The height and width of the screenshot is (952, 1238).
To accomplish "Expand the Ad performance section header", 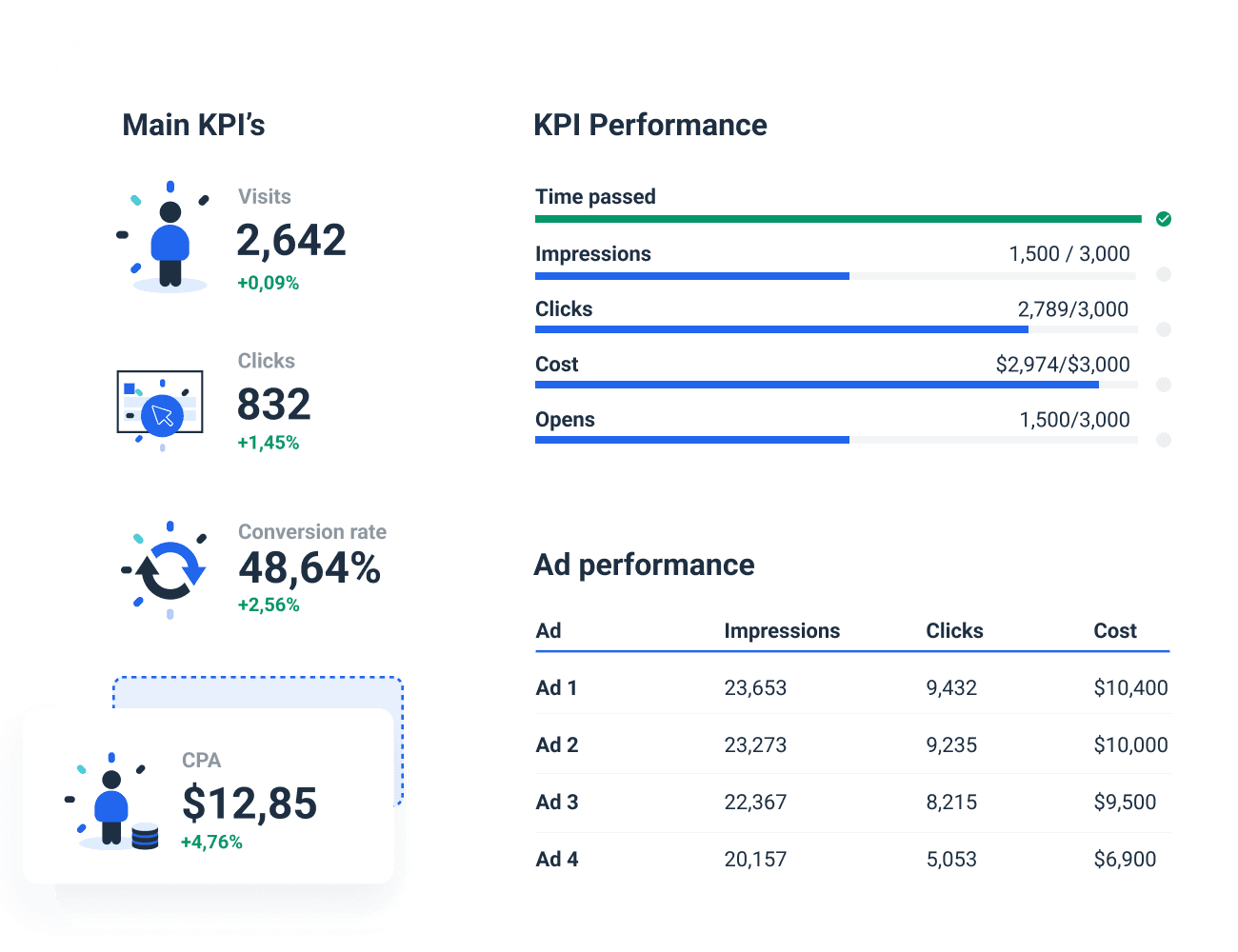I will 644,565.
